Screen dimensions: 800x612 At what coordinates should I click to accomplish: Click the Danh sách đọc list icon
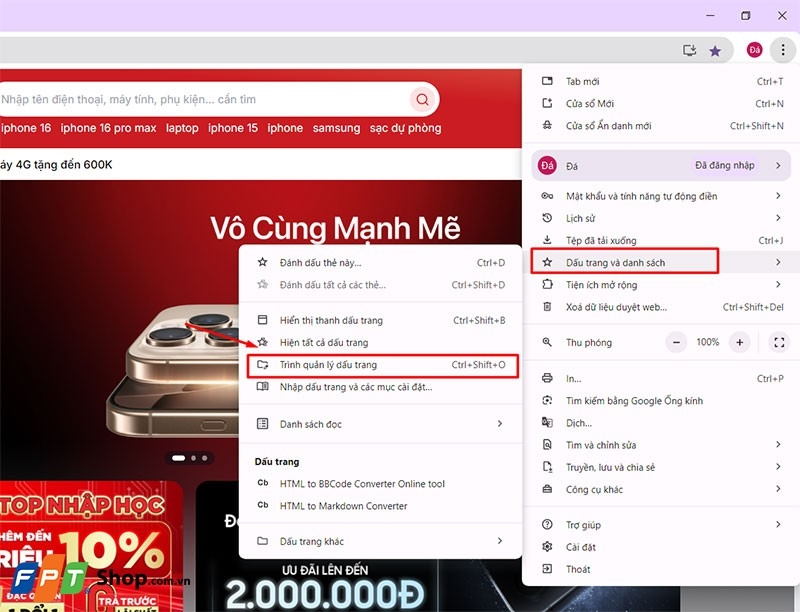click(x=262, y=424)
